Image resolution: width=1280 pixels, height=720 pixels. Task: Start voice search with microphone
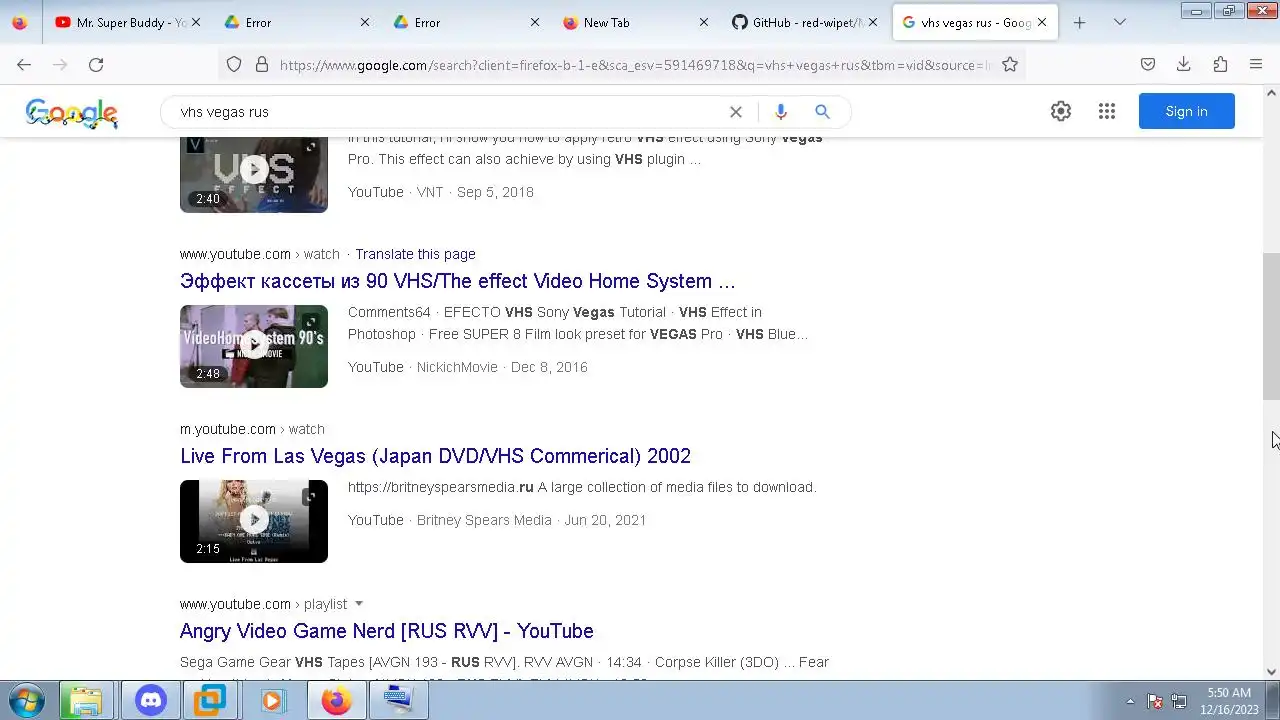pyautogui.click(x=781, y=112)
